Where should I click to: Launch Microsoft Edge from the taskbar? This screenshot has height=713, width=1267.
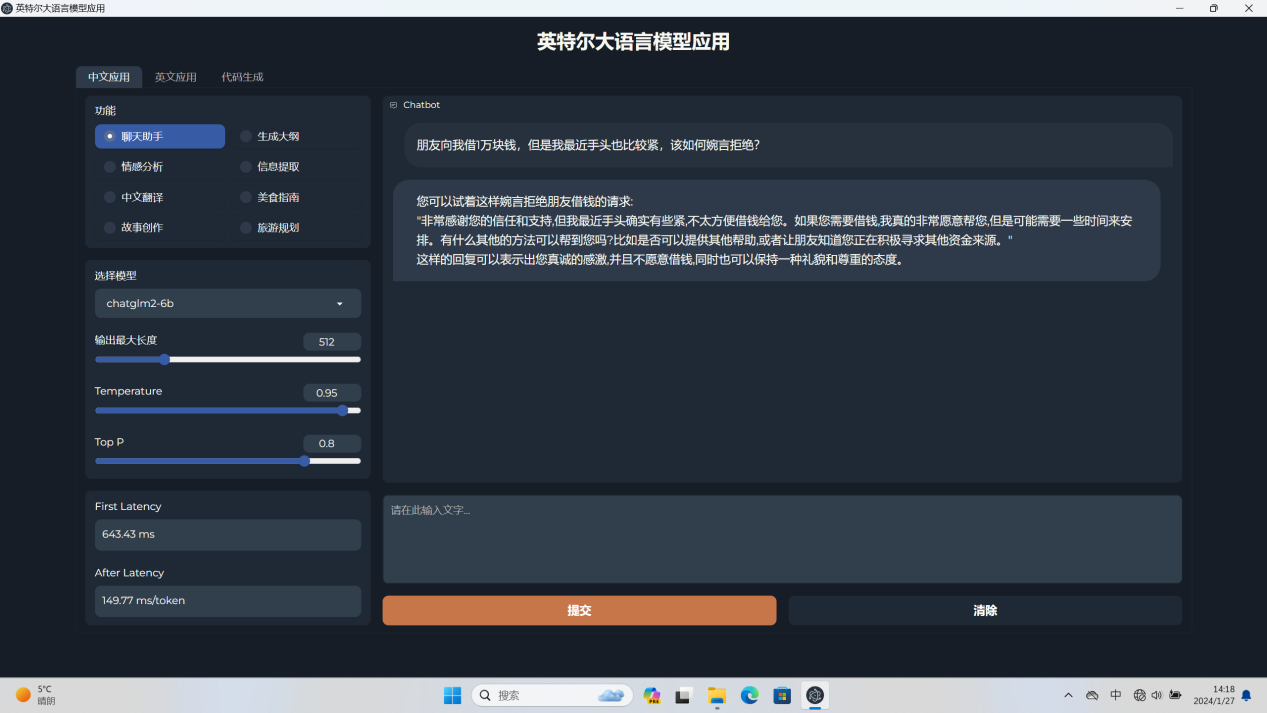point(749,695)
